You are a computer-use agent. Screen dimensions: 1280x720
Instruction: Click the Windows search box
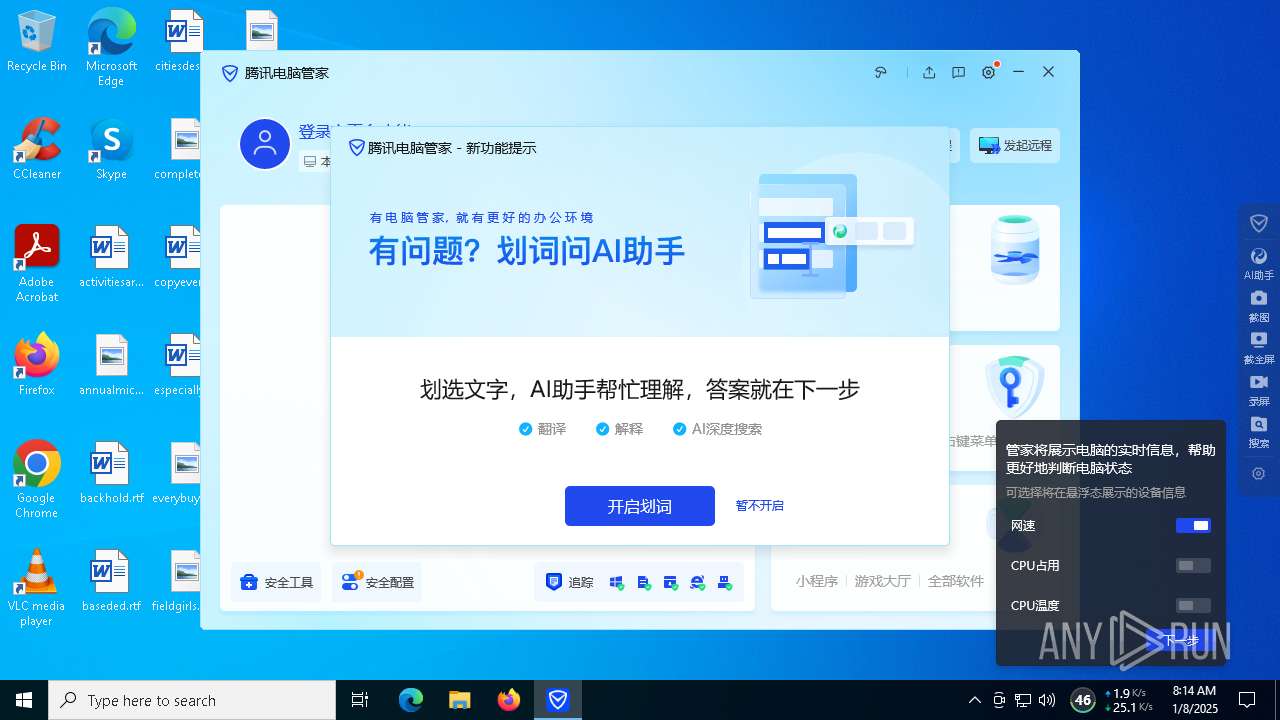coord(192,700)
